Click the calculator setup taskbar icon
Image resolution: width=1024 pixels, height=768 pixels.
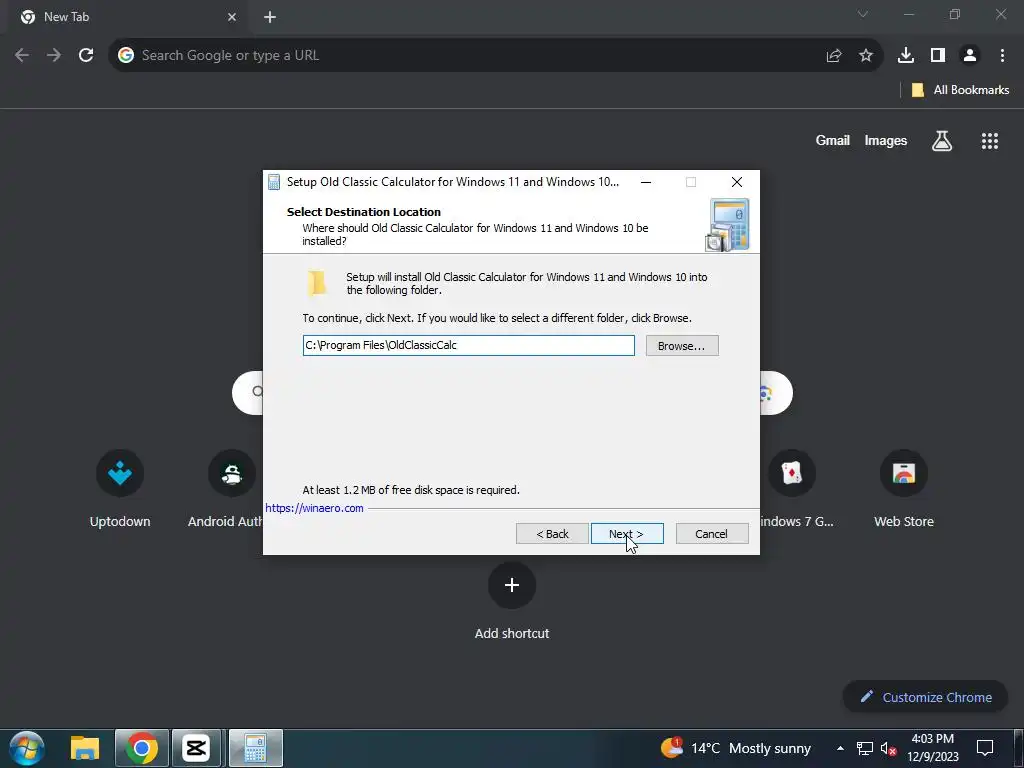pos(255,748)
